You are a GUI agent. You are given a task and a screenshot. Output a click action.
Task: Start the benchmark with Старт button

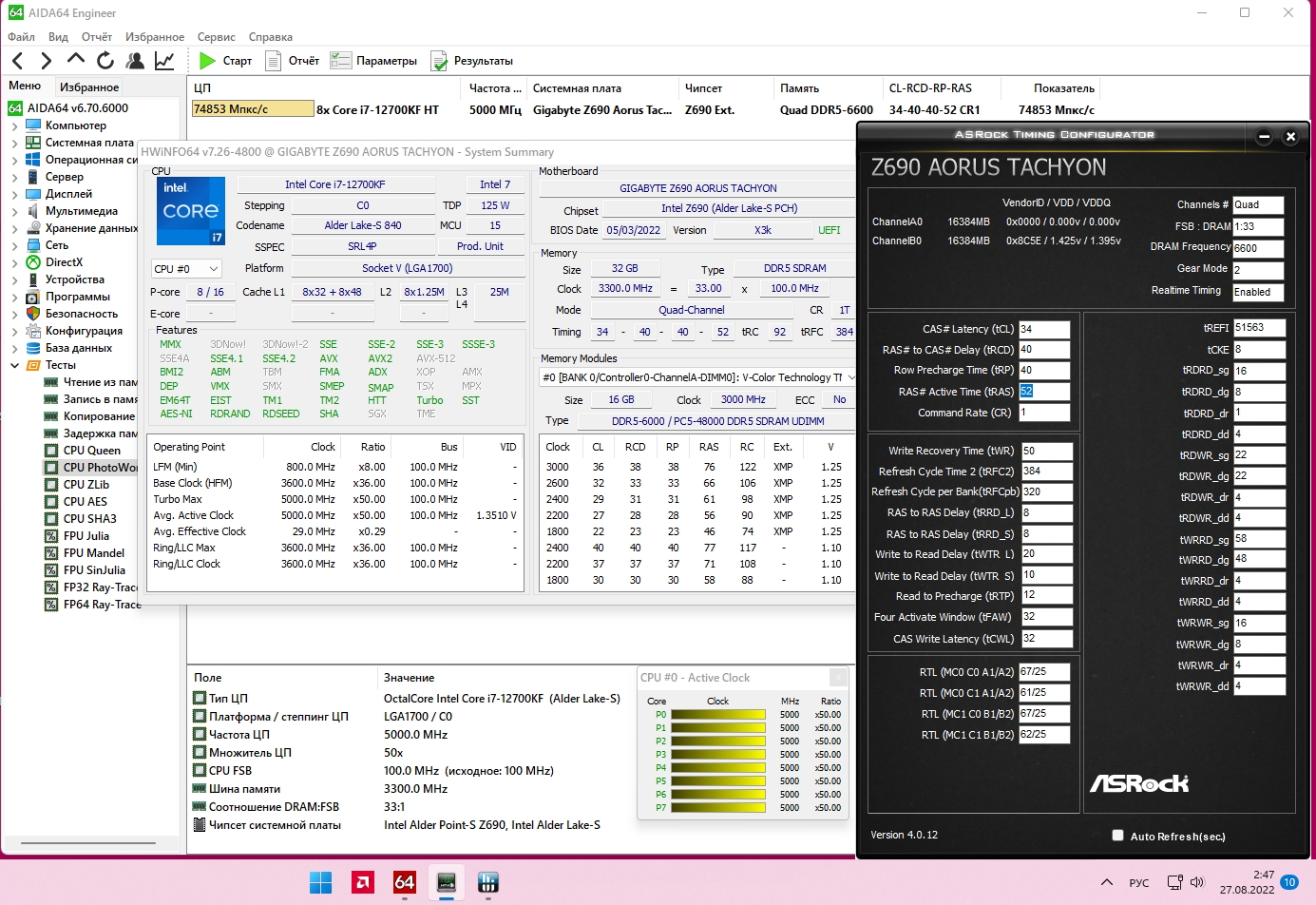coord(226,61)
